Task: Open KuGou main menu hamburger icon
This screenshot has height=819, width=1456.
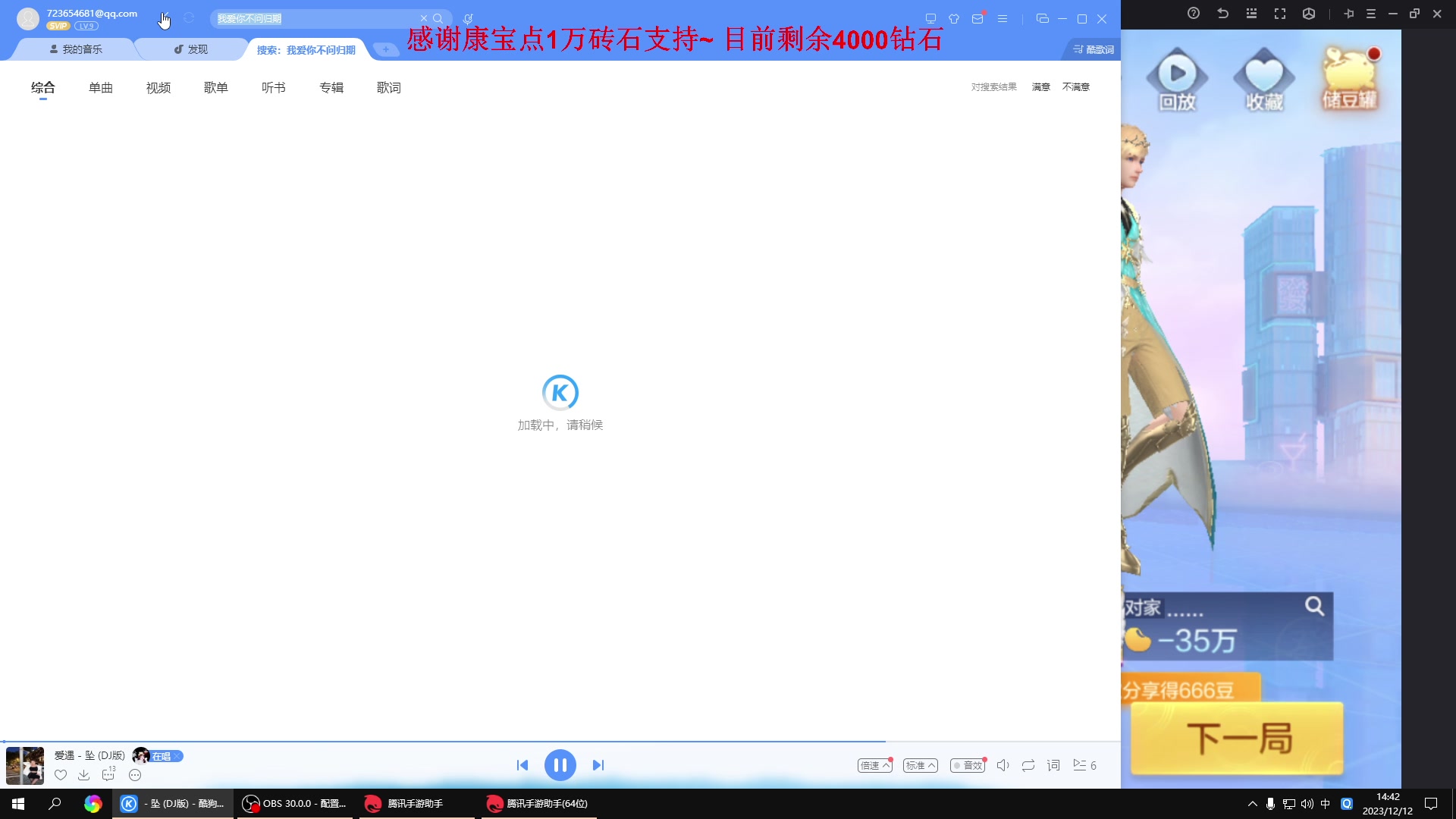Action: click(x=1003, y=18)
